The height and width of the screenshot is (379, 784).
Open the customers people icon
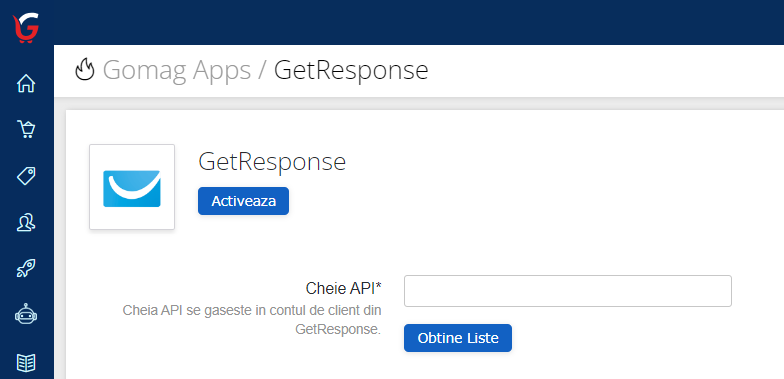point(26,222)
